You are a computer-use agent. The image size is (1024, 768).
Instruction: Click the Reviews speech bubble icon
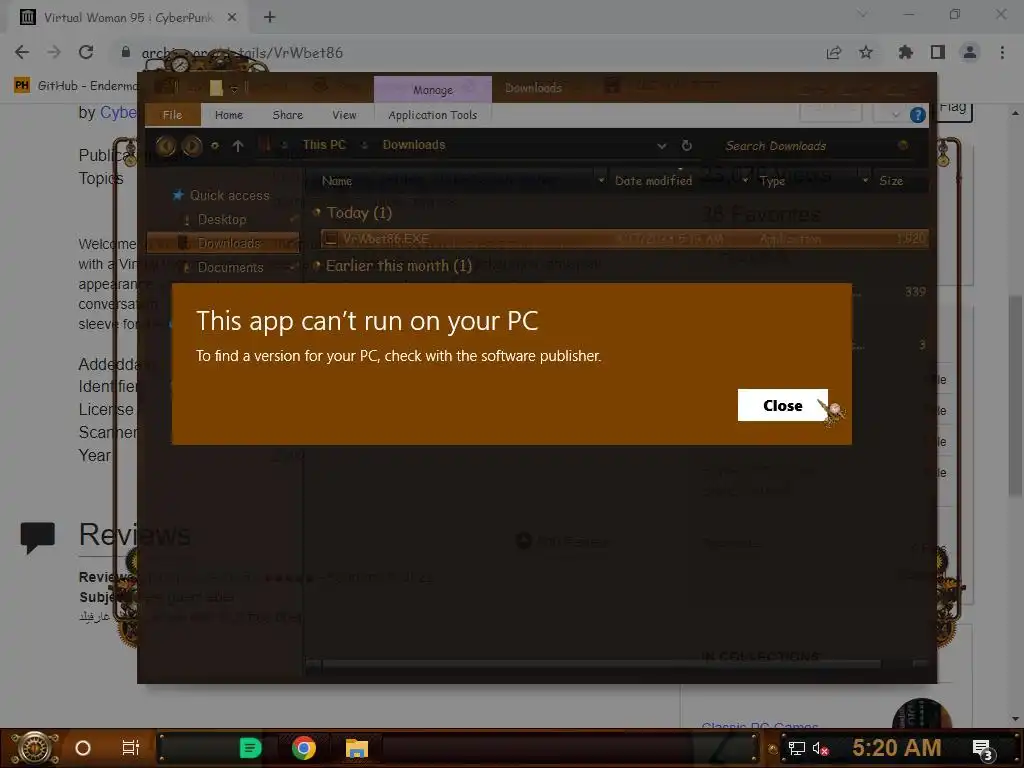click(38, 538)
